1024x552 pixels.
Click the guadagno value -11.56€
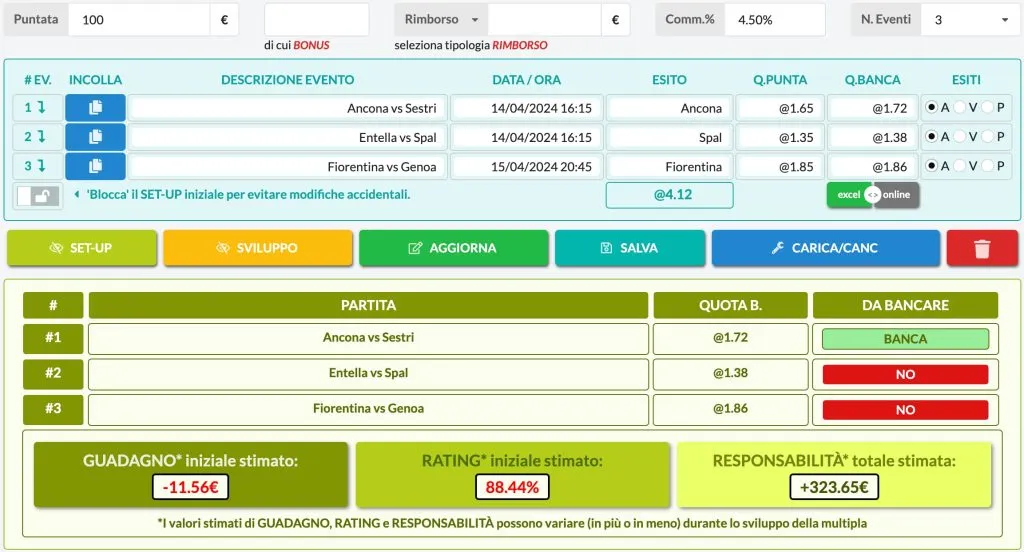click(190, 487)
